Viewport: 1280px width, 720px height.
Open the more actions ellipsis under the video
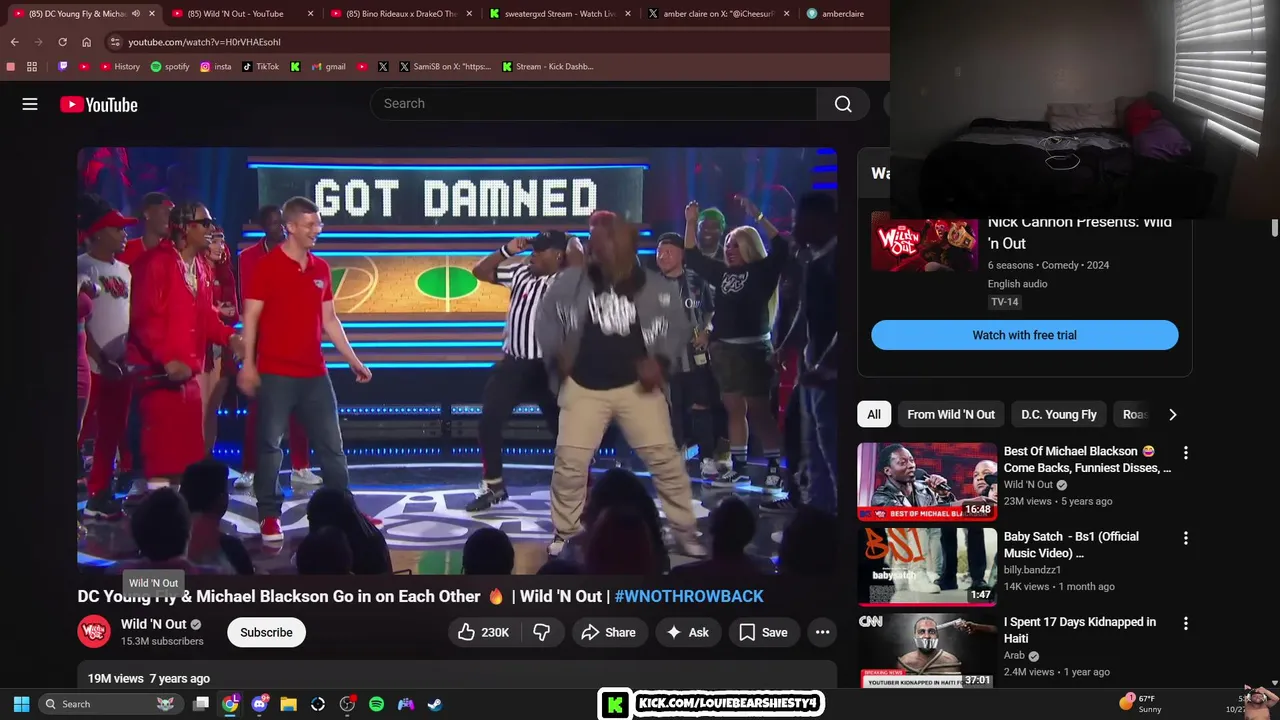tap(822, 632)
